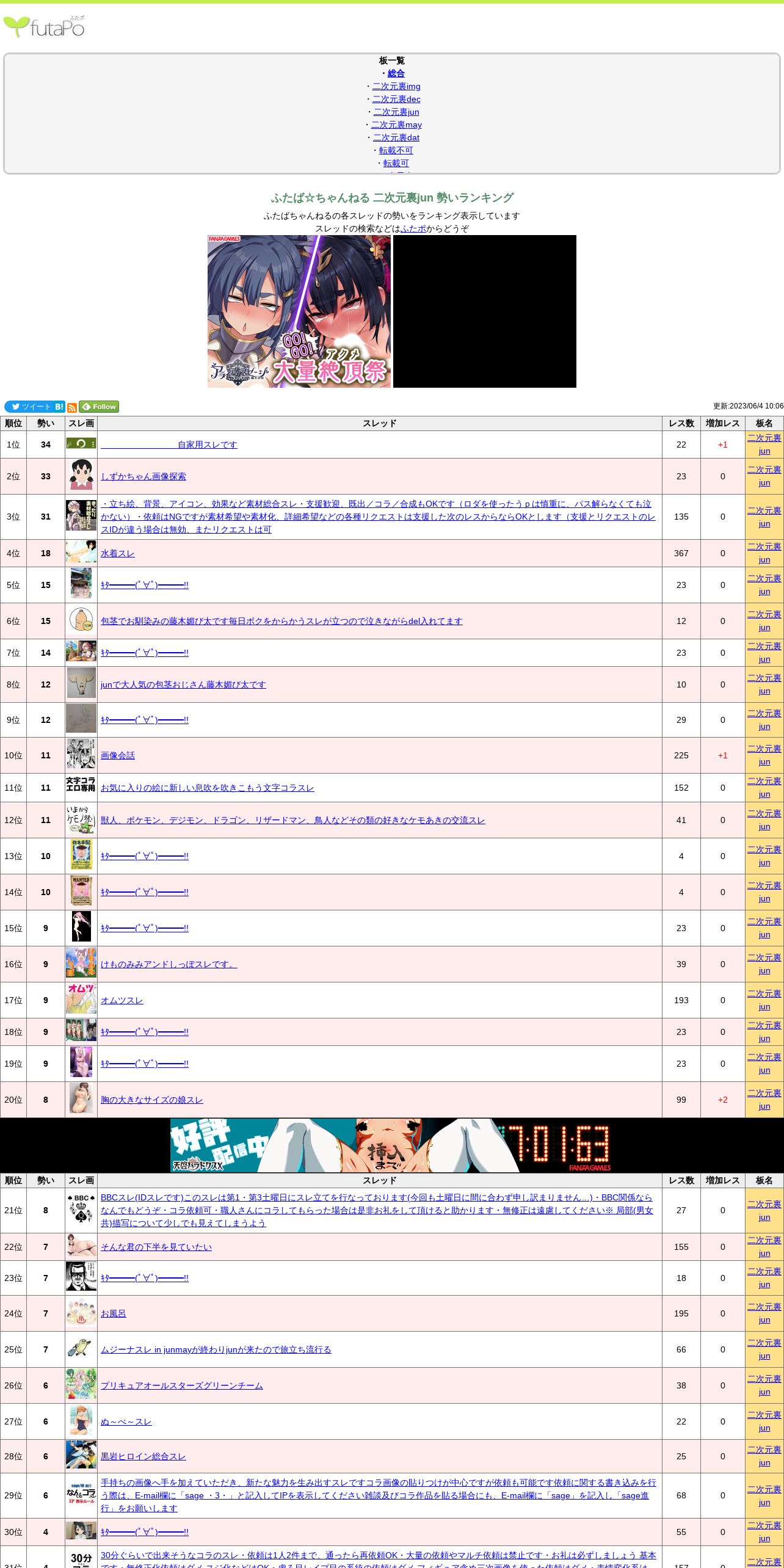
Task: Open the ｷﾀ━(ﾟ∀ﾟ)━!! thread ranked 5位
Action: click(145, 585)
